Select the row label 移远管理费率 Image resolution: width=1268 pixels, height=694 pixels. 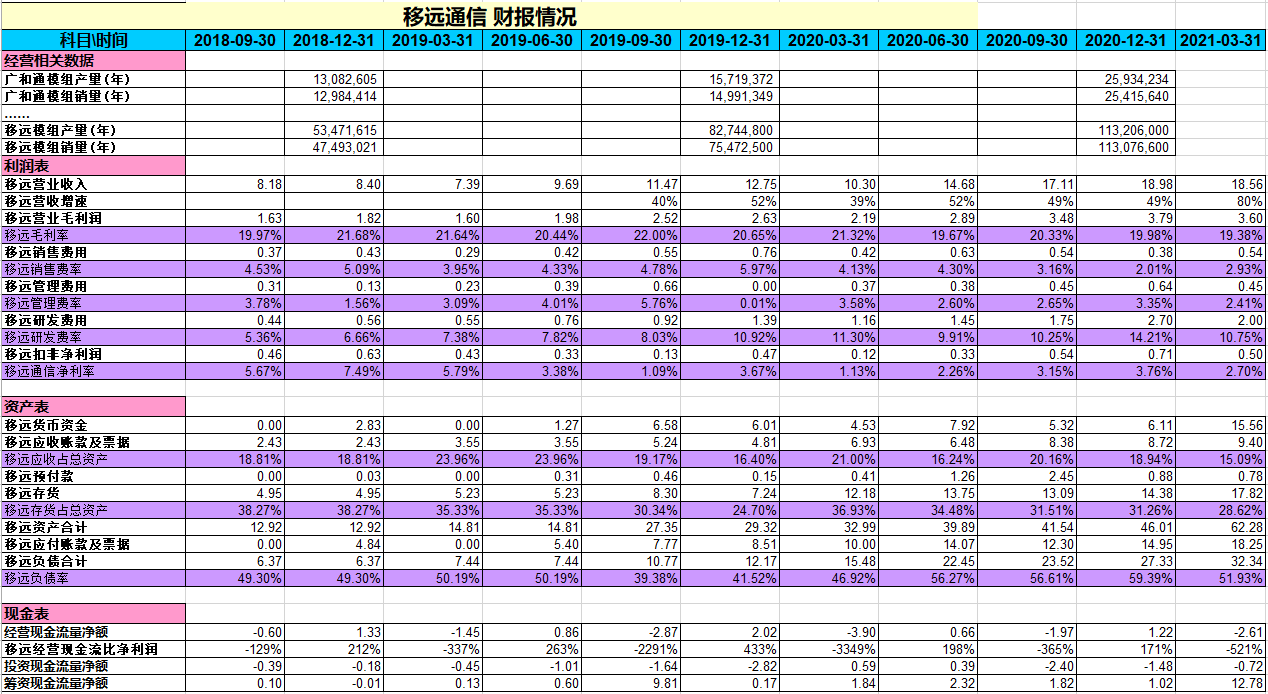pyautogui.click(x=93, y=303)
